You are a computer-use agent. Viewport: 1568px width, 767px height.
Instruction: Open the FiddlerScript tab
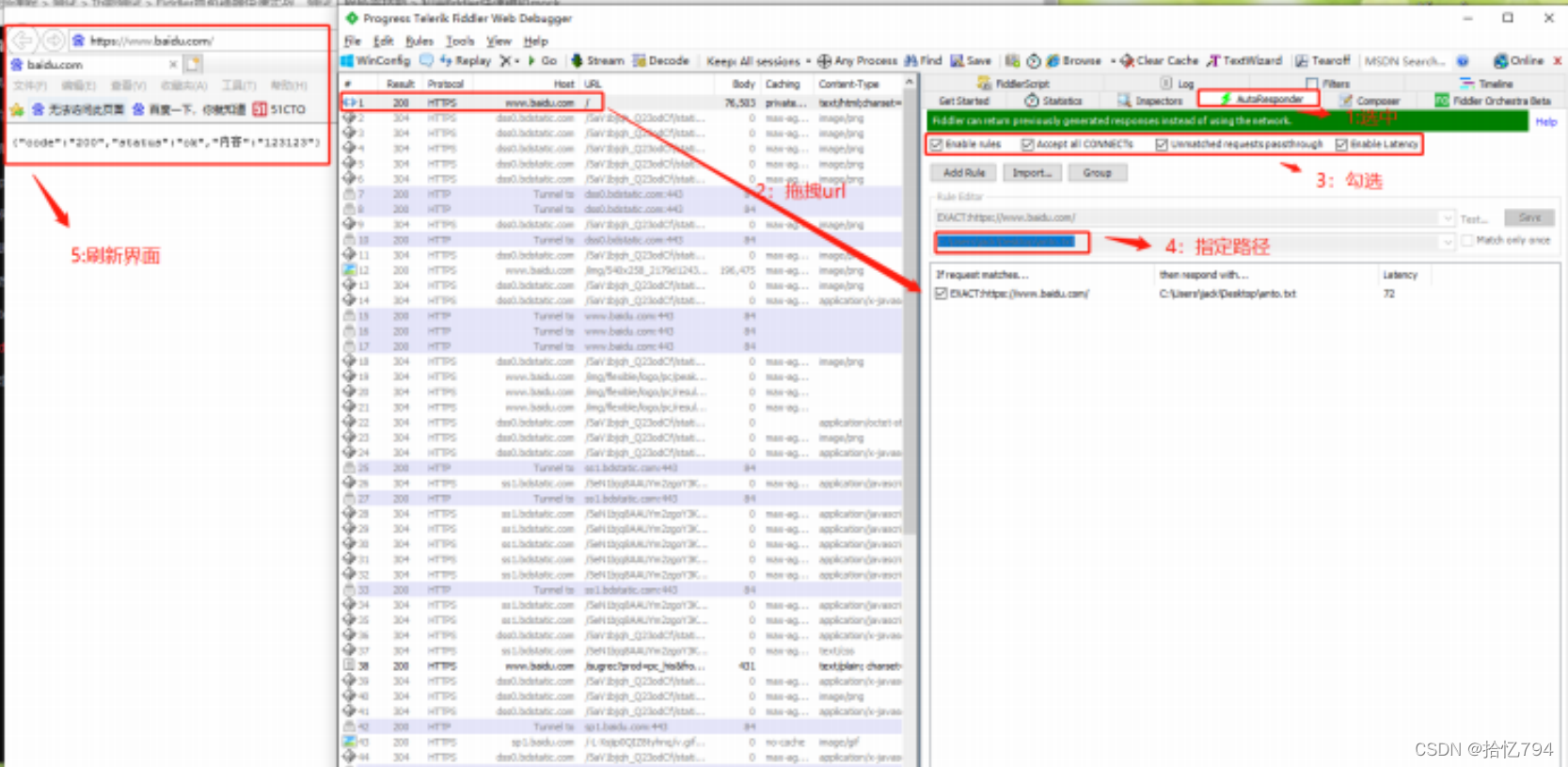1014,84
